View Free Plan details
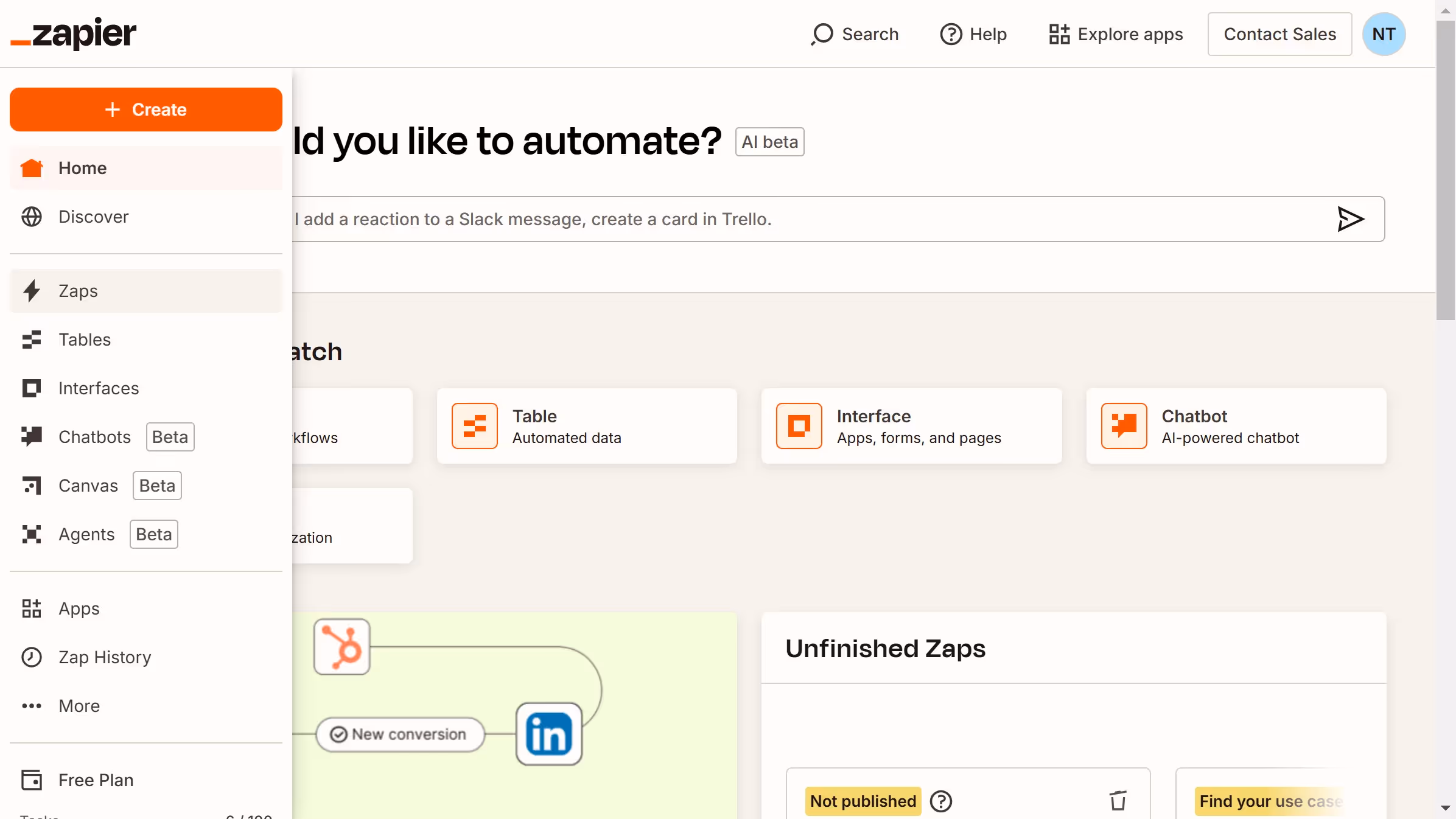 pyautogui.click(x=96, y=780)
